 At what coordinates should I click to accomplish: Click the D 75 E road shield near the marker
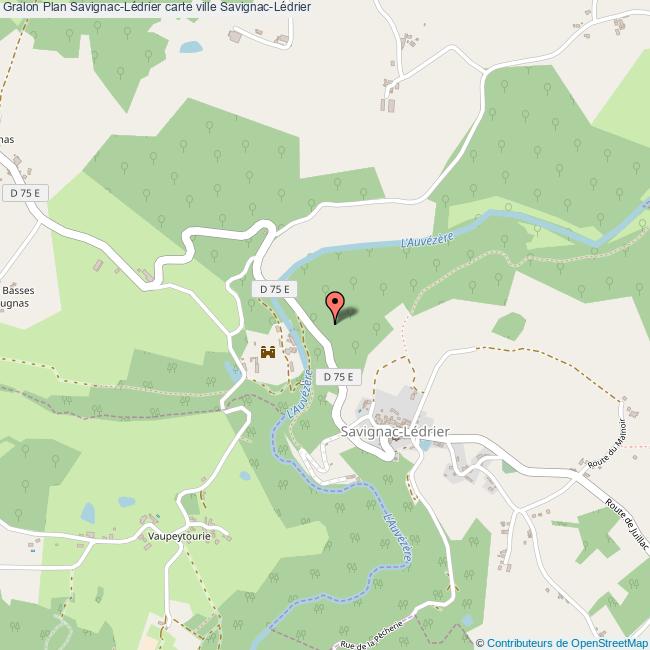click(x=274, y=289)
